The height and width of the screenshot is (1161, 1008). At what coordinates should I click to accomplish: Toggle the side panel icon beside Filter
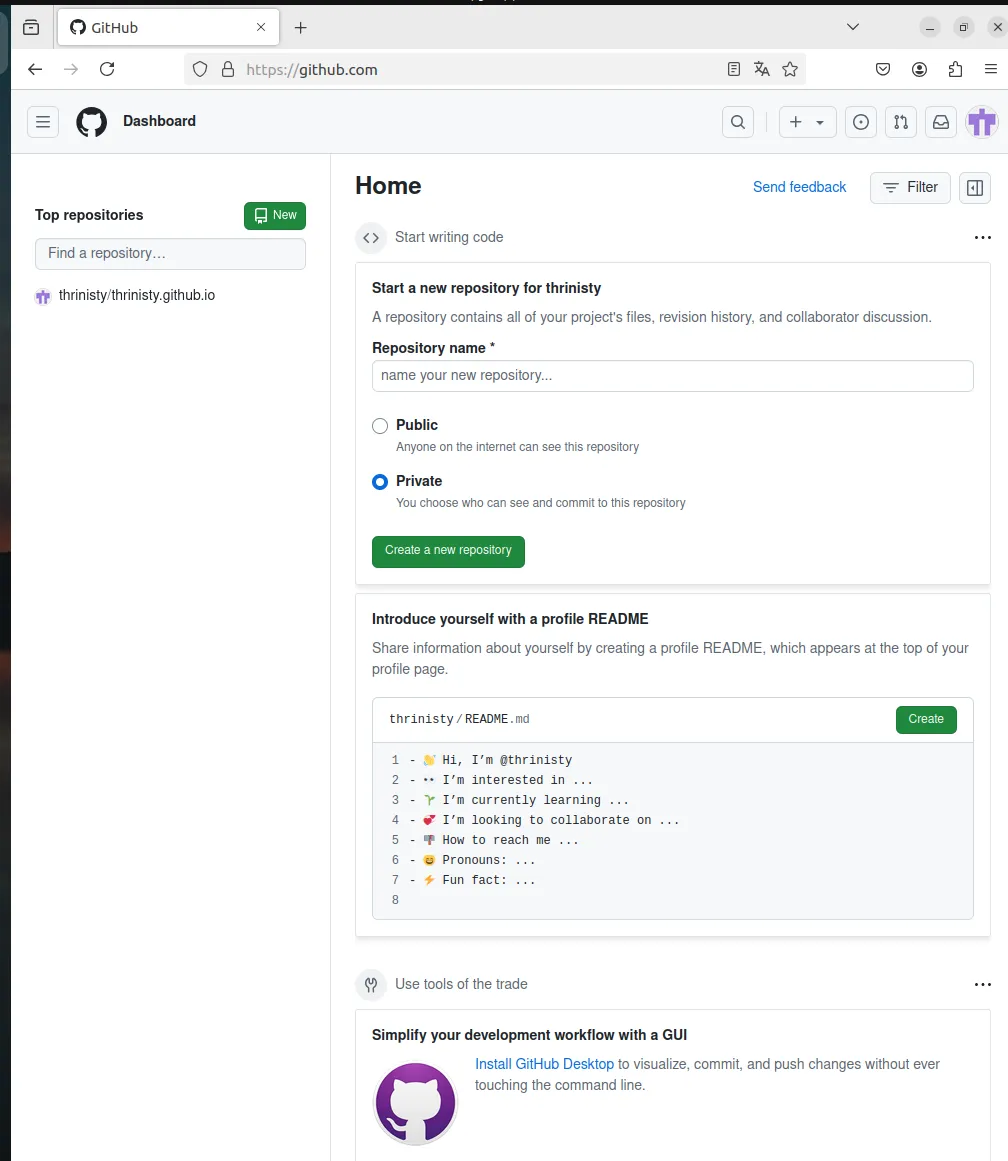click(x=975, y=187)
